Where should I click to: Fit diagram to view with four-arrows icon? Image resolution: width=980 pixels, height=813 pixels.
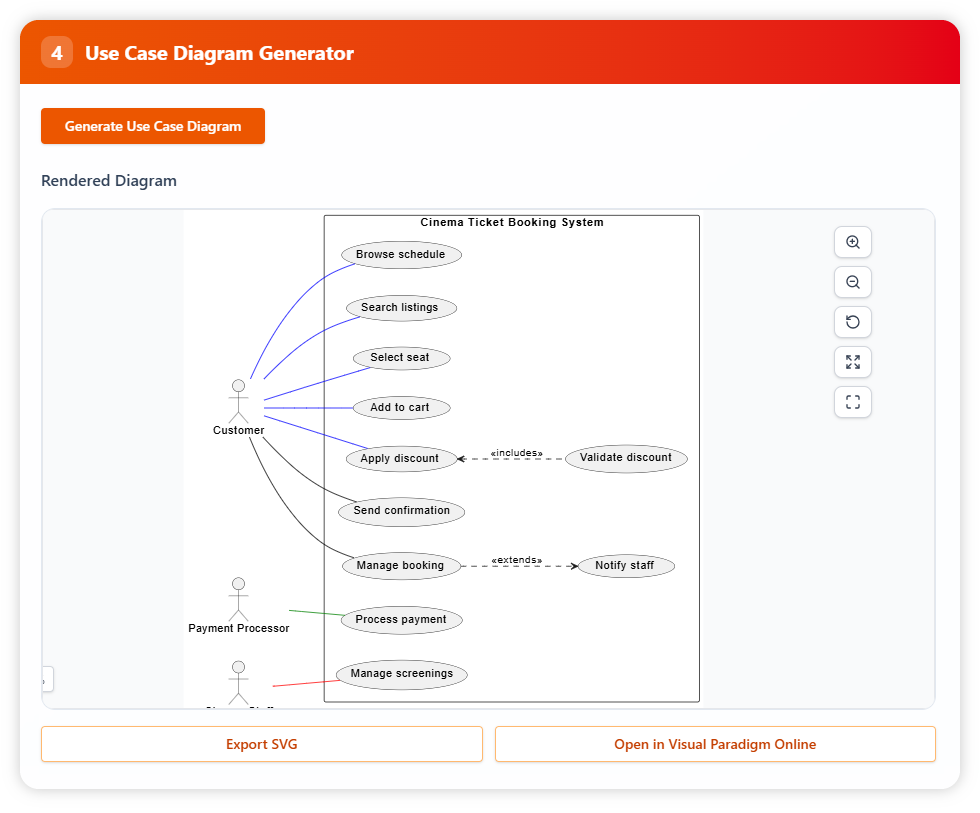click(853, 362)
